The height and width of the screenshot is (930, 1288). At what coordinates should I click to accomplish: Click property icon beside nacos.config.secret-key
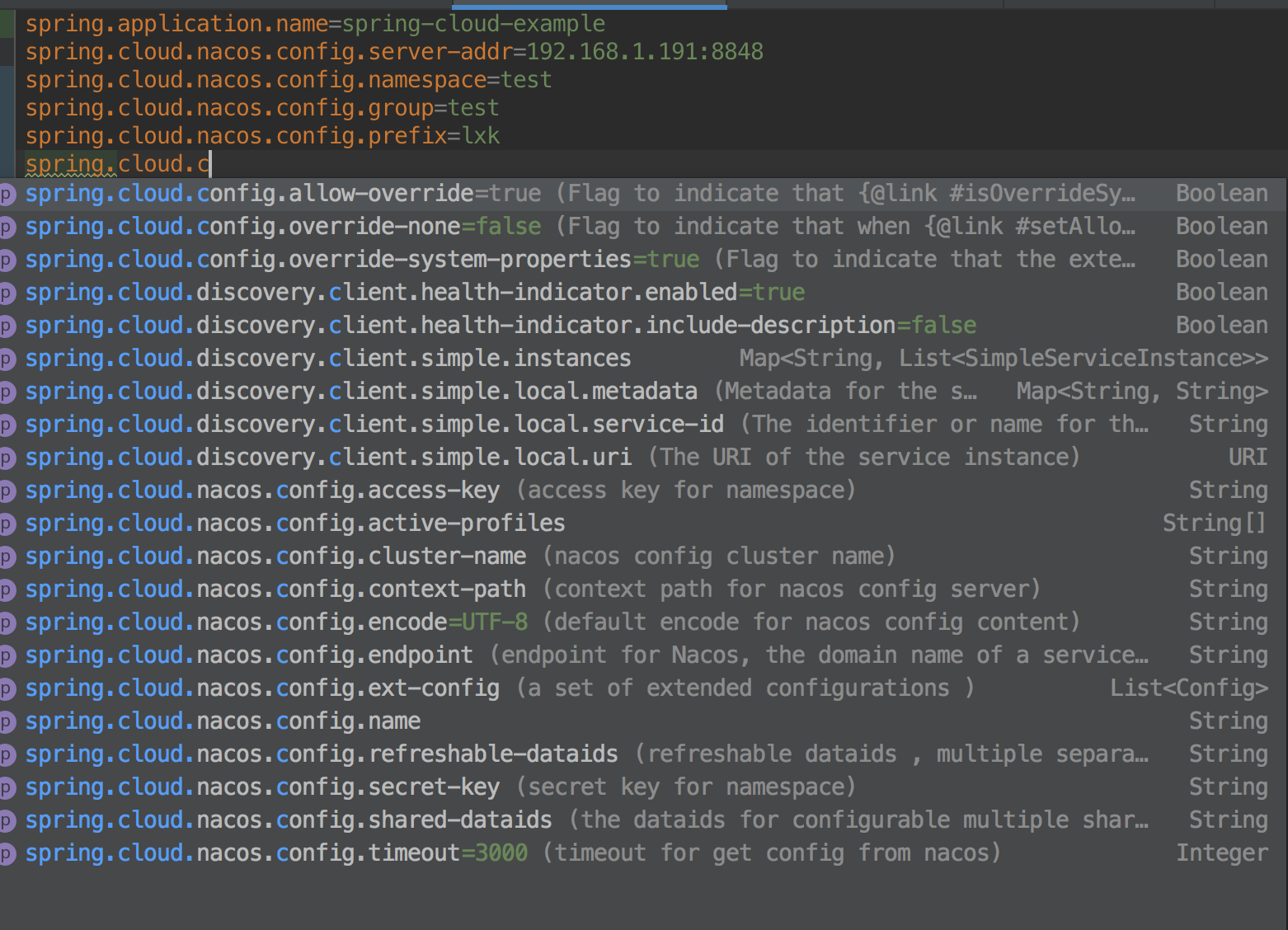pyautogui.click(x=7, y=788)
